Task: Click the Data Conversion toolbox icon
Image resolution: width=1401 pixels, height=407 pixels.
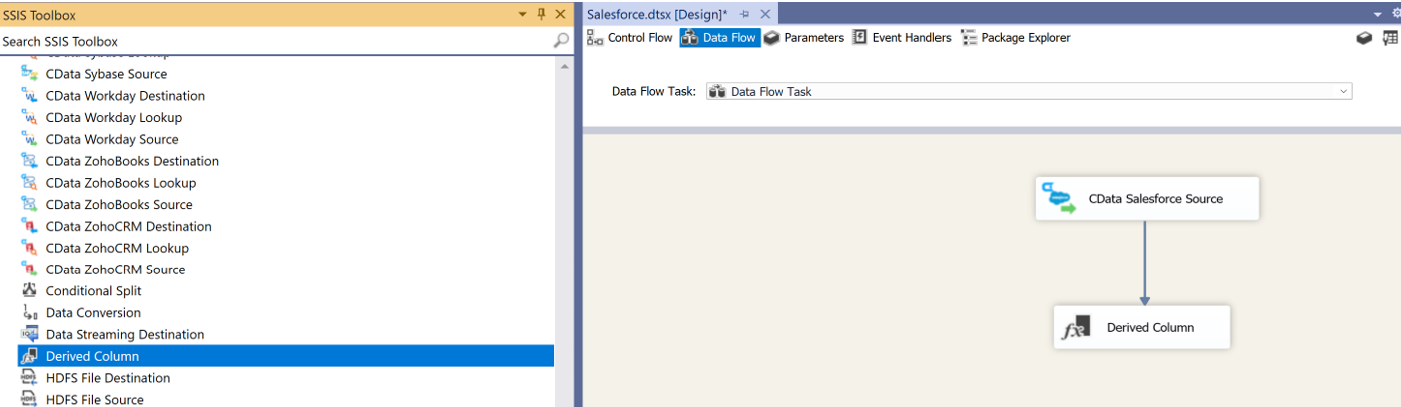Action: [29, 313]
